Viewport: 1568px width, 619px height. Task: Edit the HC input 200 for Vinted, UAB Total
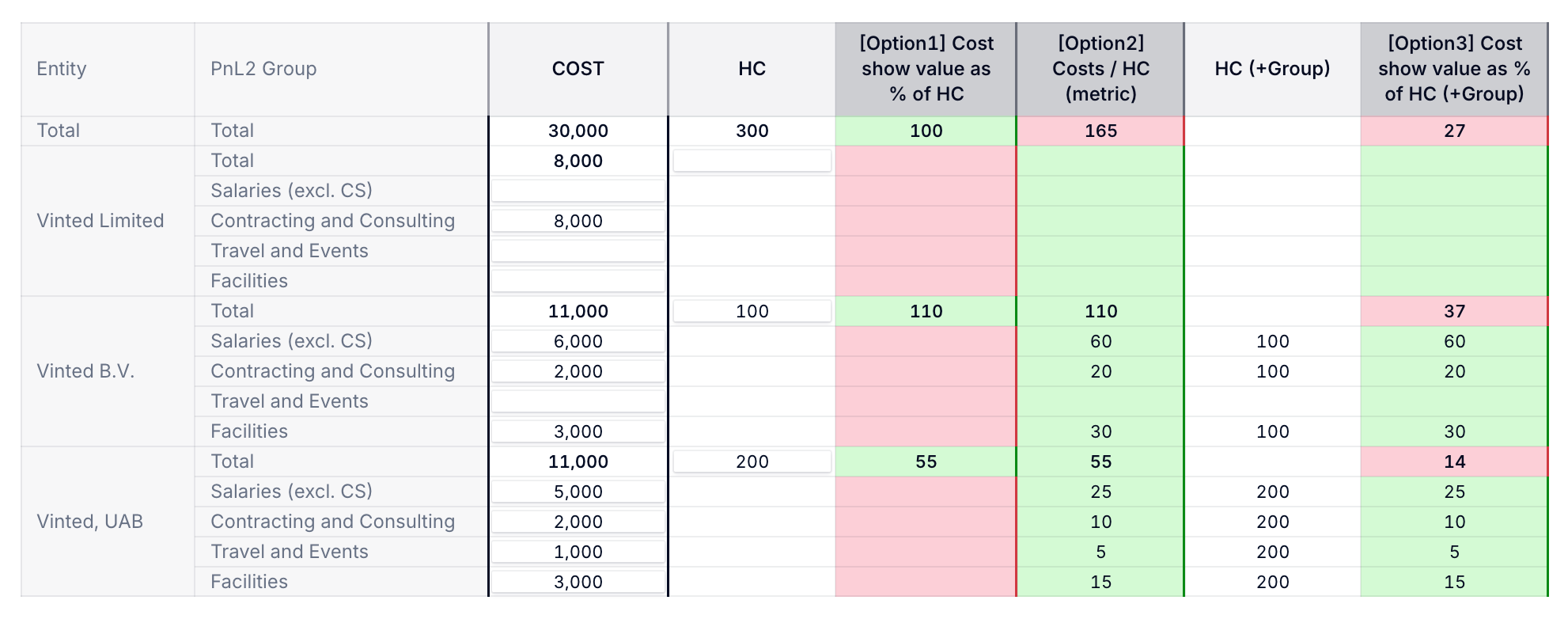pos(752,461)
